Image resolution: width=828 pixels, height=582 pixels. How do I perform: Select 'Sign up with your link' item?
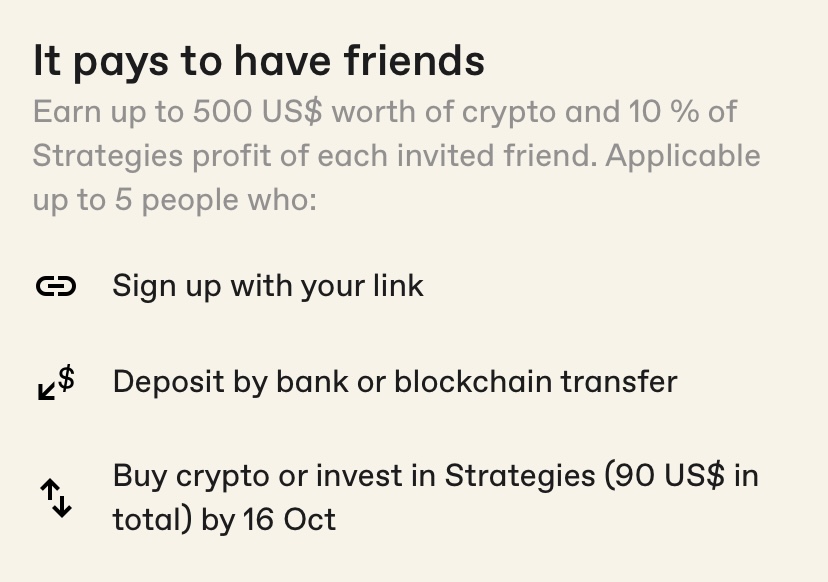tap(268, 286)
